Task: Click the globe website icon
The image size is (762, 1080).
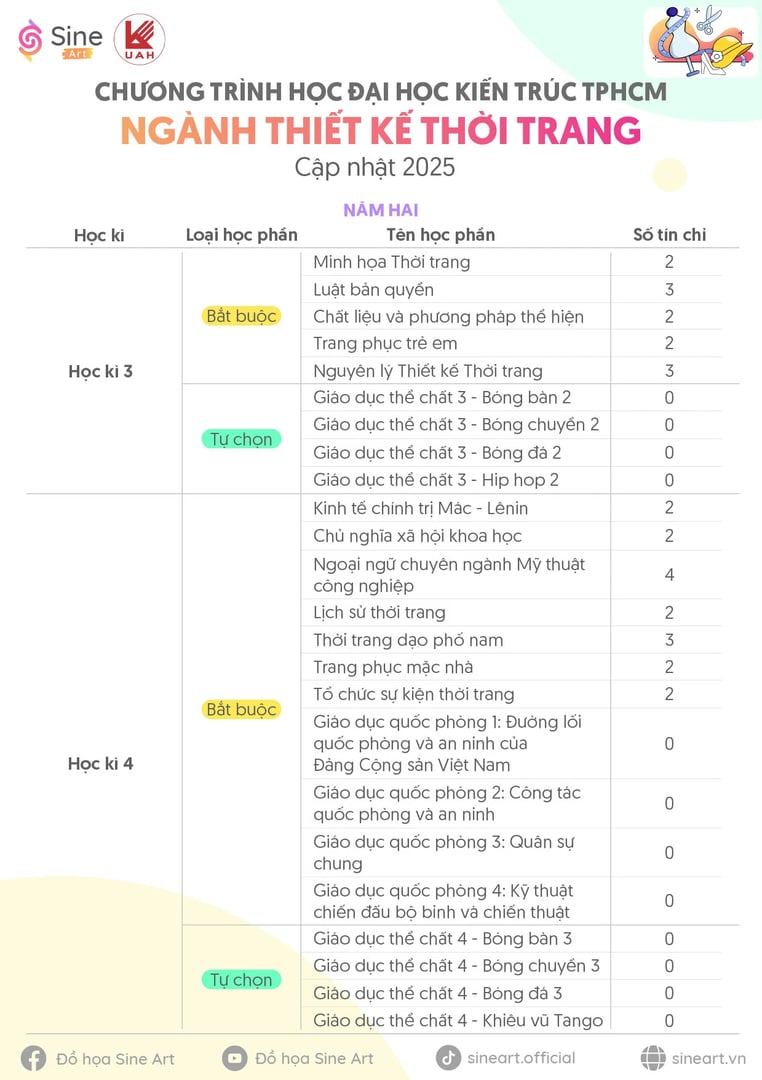Action: coord(652,1057)
